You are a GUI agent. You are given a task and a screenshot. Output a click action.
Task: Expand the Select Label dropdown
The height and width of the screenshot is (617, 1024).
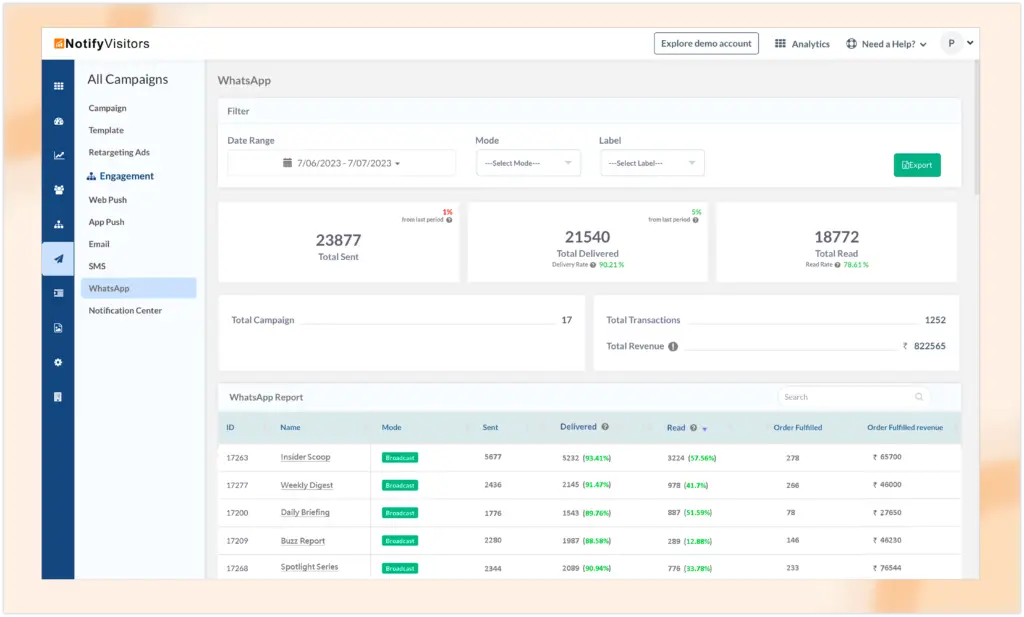(x=652, y=163)
